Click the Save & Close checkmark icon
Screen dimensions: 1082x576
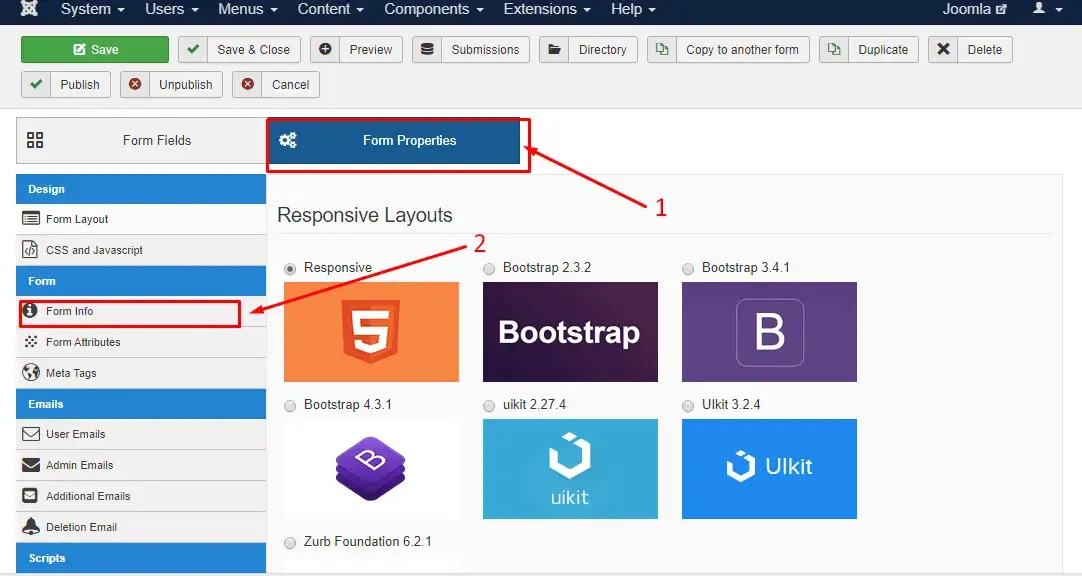193,49
